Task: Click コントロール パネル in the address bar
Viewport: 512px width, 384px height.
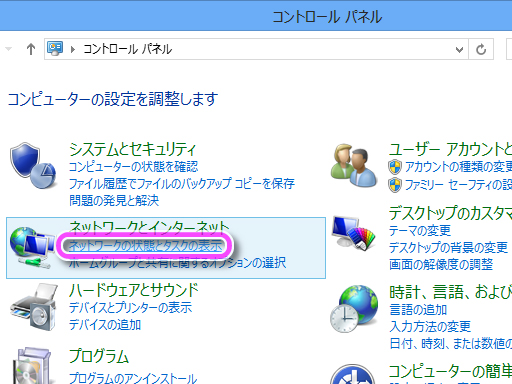Action: [127, 49]
